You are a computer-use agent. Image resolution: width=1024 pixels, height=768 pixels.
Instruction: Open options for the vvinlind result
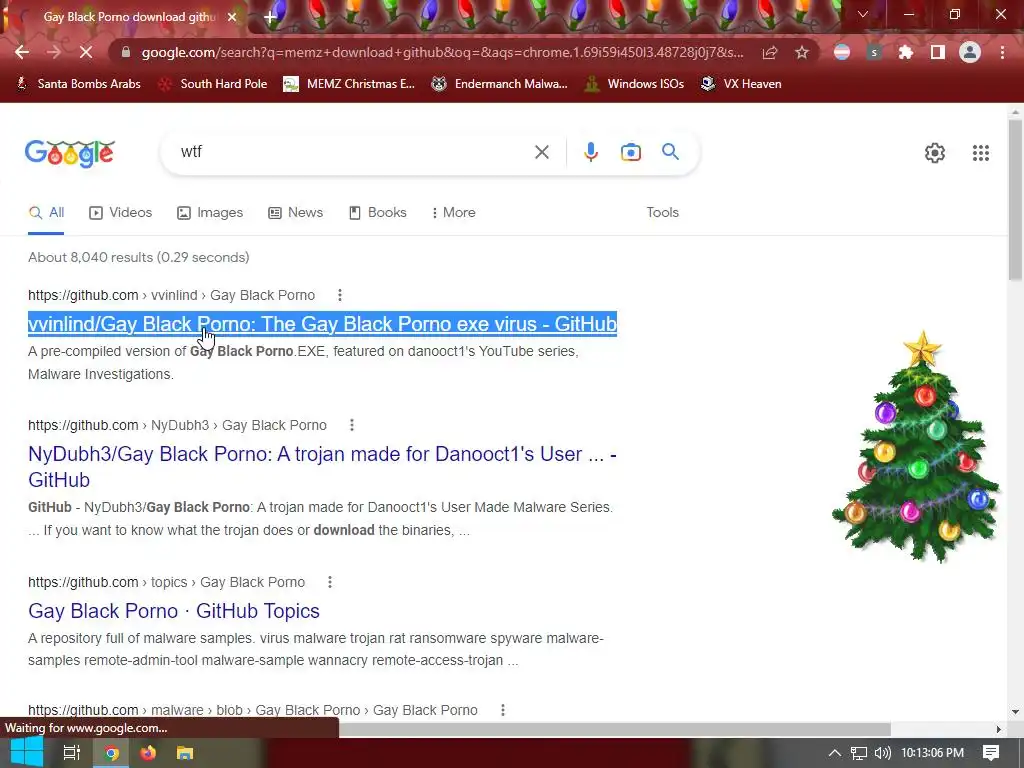[x=340, y=295]
